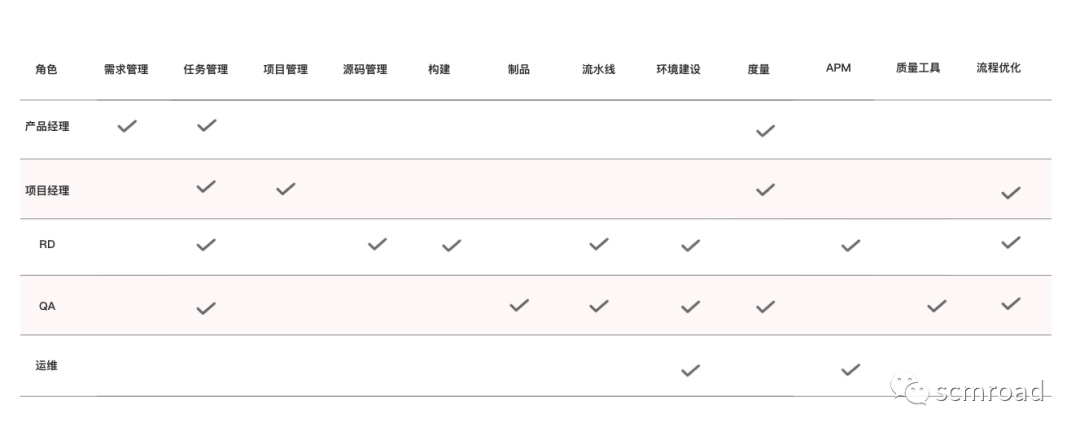1080x436 pixels.
Task: Click the QA row label
Action: click(47, 307)
